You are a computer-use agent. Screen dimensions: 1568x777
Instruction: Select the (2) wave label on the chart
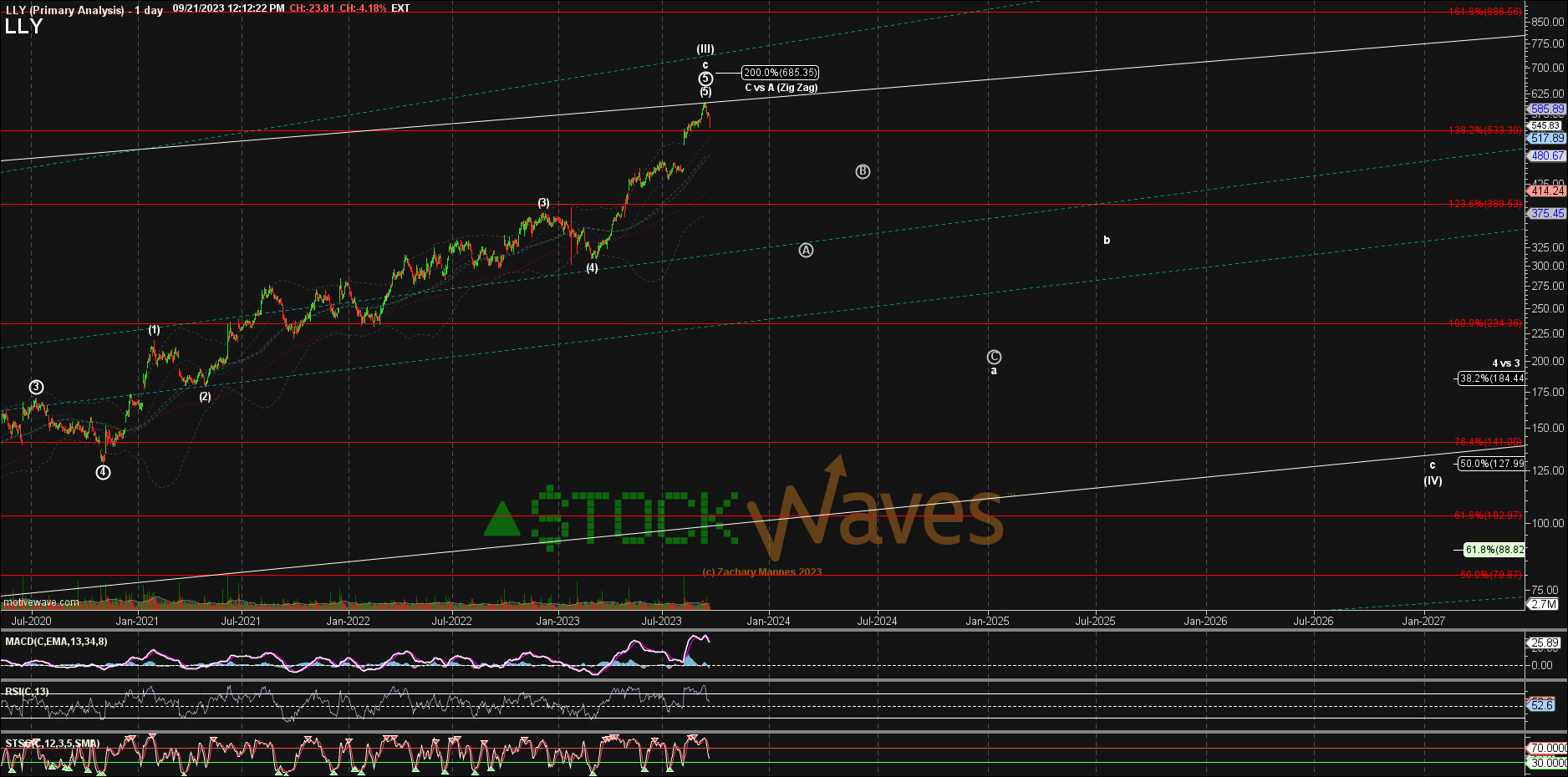coord(205,397)
